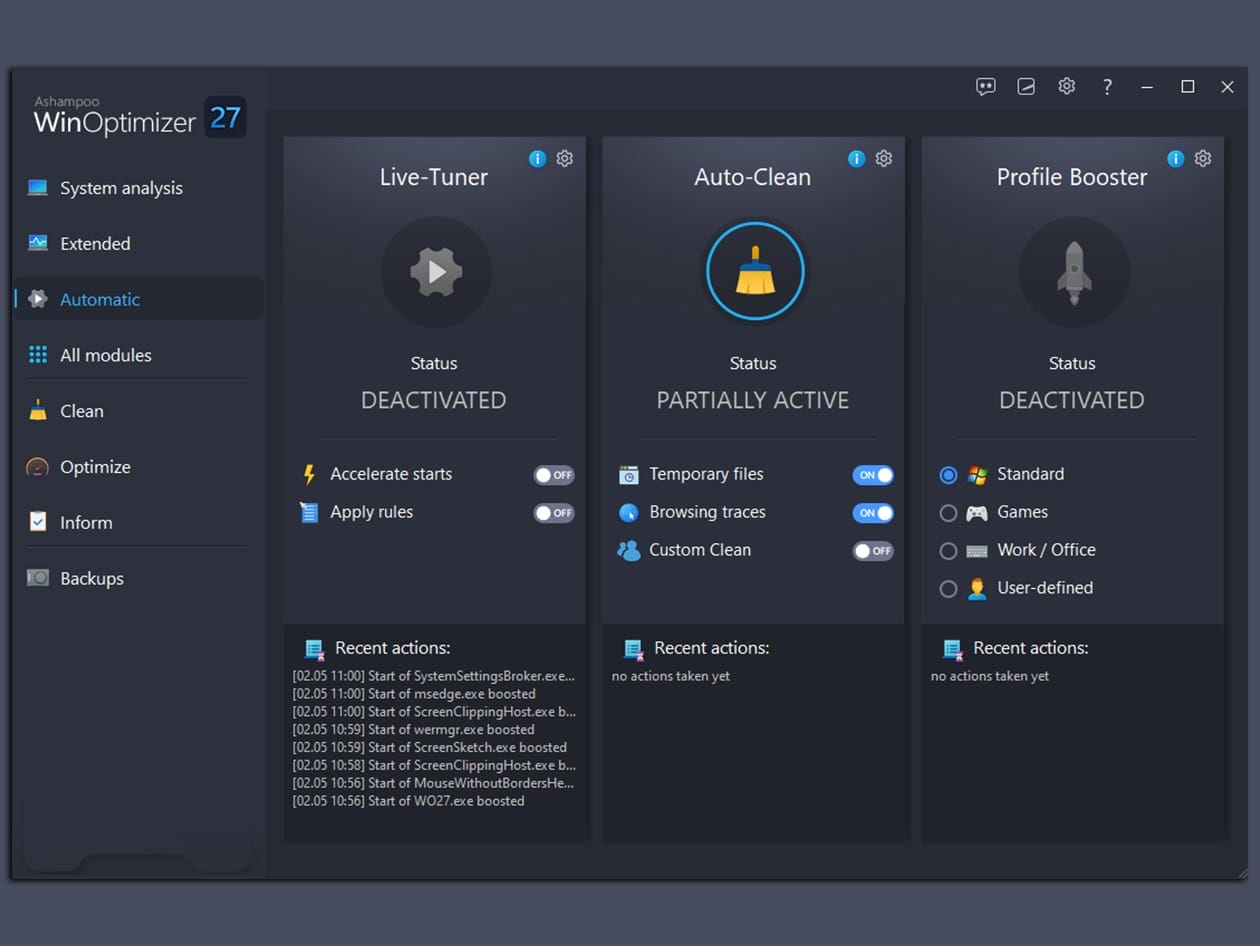
Task: Open the feedback chat icon in title bar
Action: coord(986,87)
